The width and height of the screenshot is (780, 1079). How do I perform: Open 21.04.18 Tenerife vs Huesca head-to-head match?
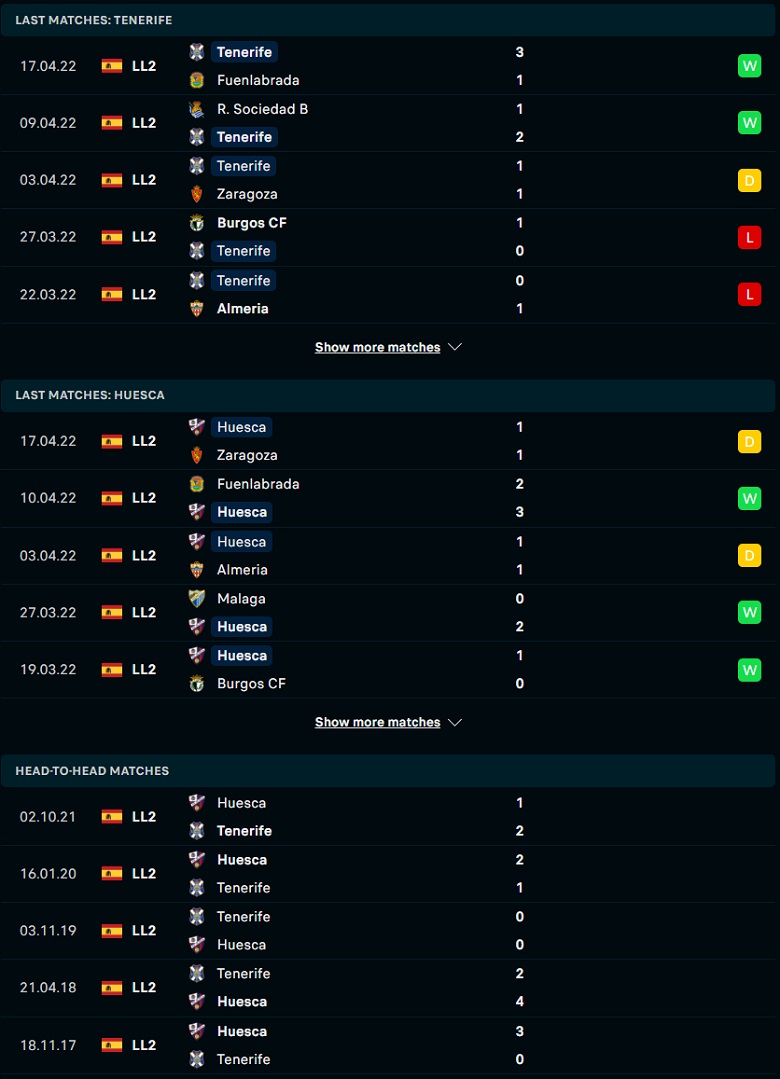pyautogui.click(x=380, y=988)
